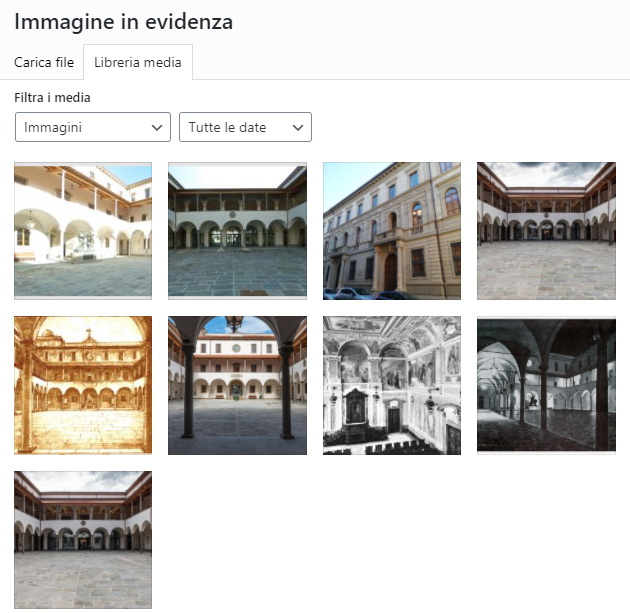Click the hanging lantern in the arch courtyard photo
Viewport: 630px width, 613px height.
[234, 323]
